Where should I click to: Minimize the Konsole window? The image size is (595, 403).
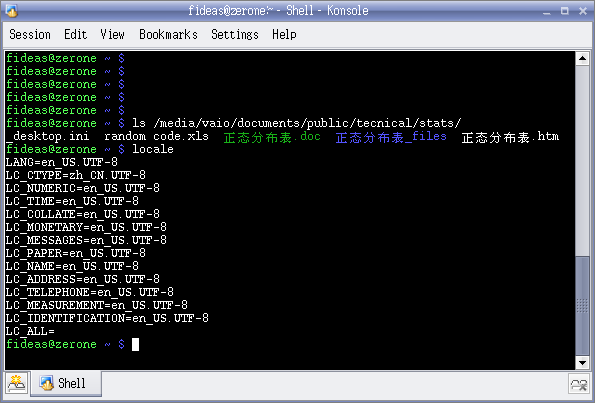coord(546,11)
